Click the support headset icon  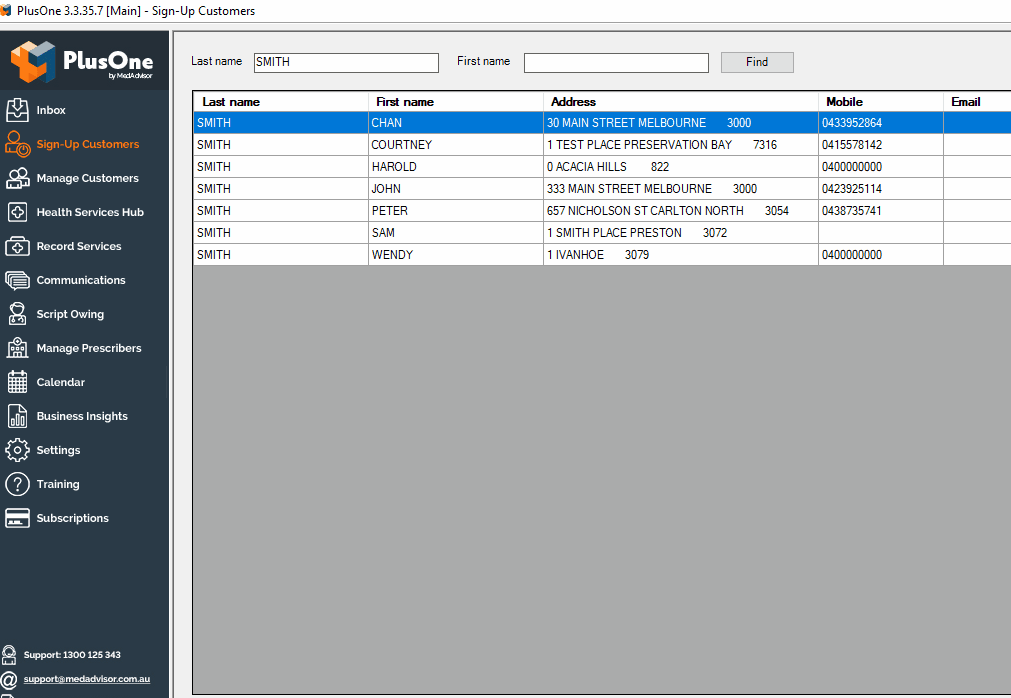tap(9, 654)
